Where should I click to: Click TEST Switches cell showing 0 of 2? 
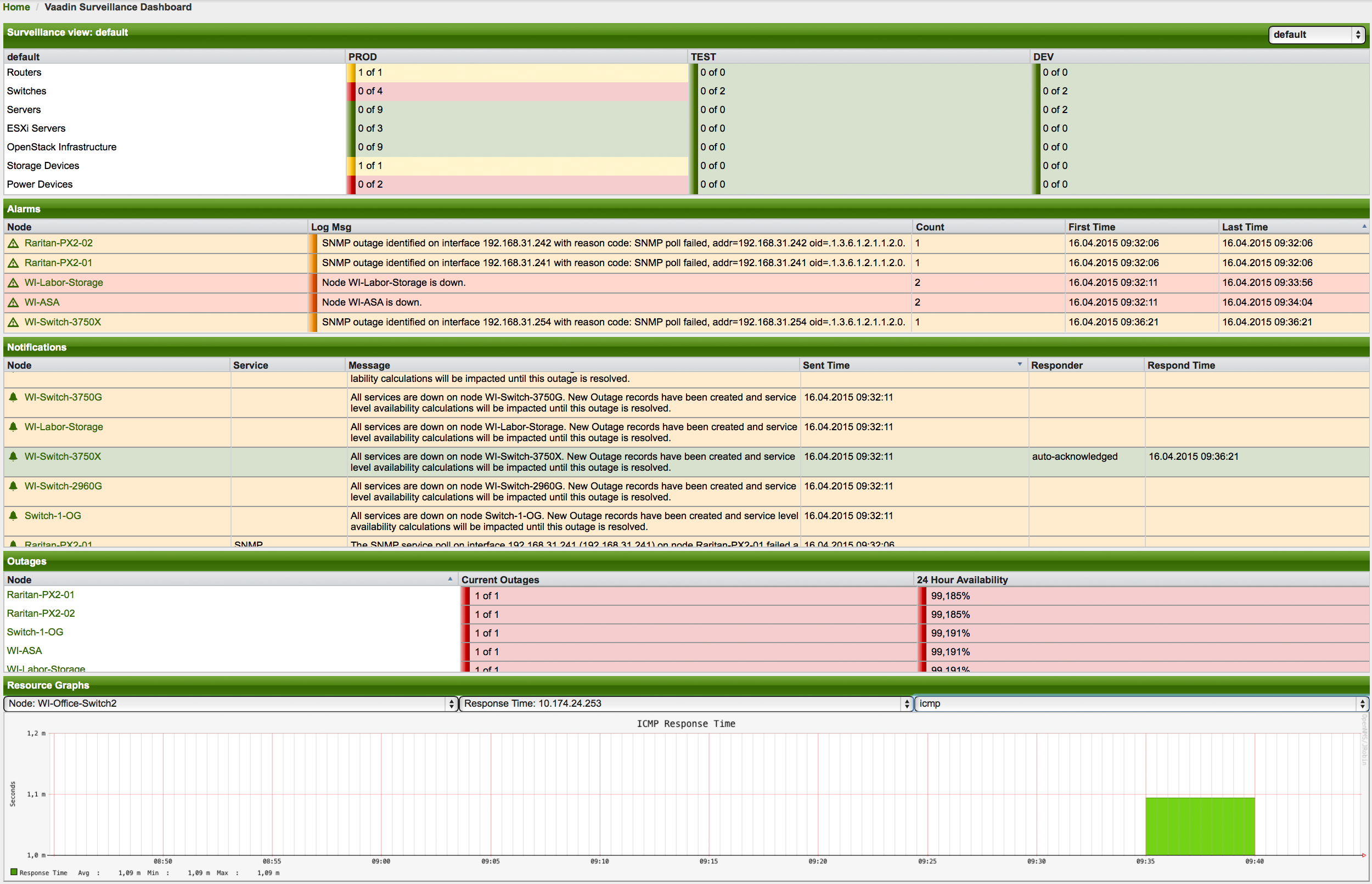(859, 91)
